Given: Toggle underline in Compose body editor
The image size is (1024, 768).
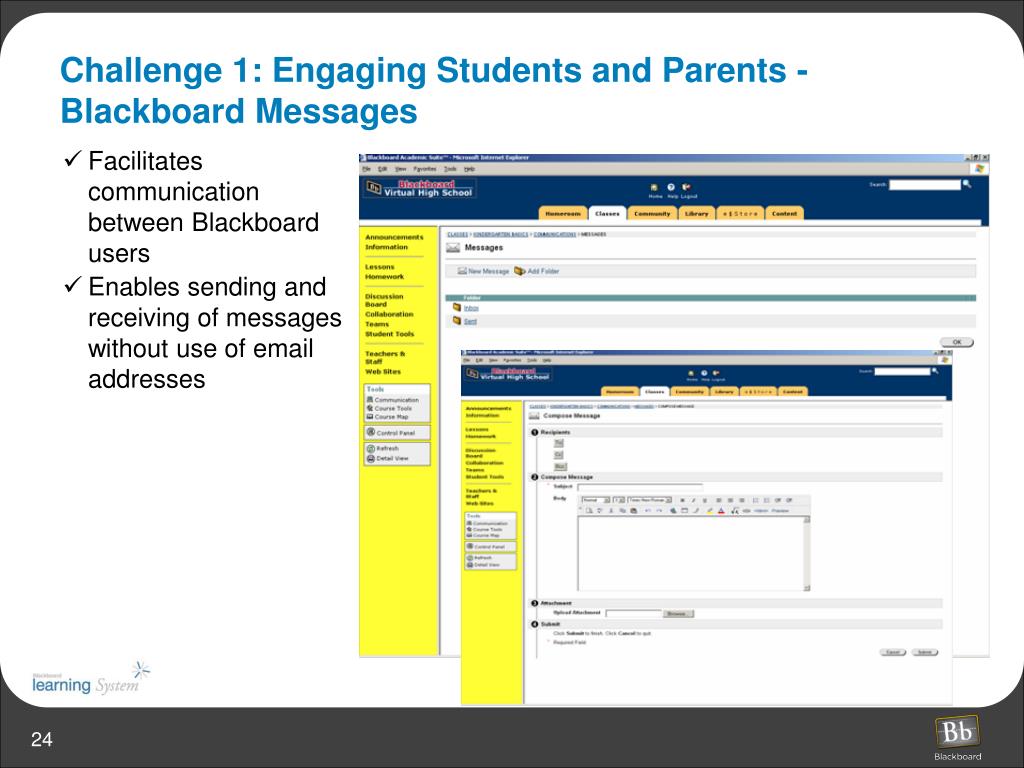Looking at the screenshot, I should (705, 500).
